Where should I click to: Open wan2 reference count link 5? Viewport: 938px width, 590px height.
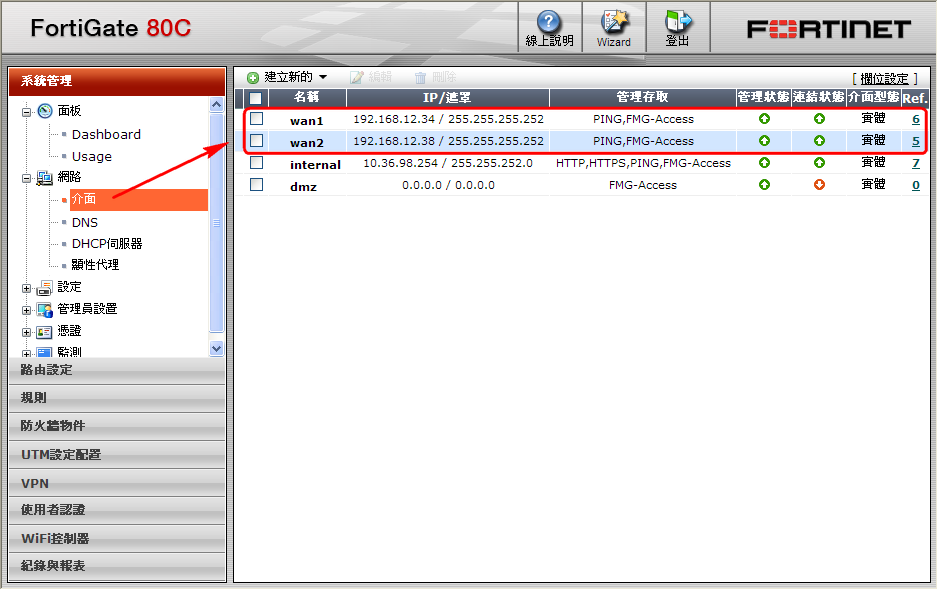tap(916, 141)
